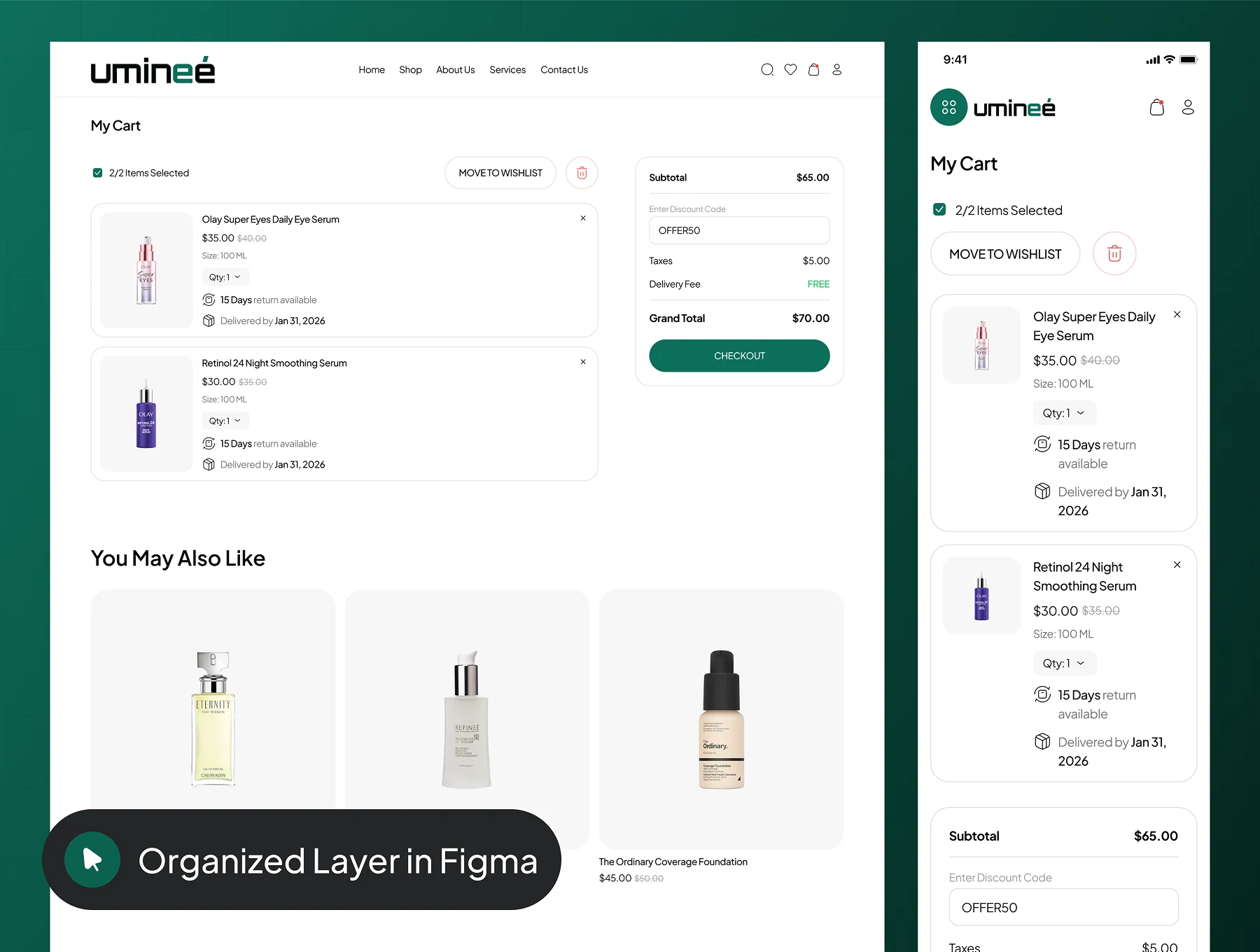
Task: Click delivery box icon on mobile Retinol 24 card
Action: 1042,741
